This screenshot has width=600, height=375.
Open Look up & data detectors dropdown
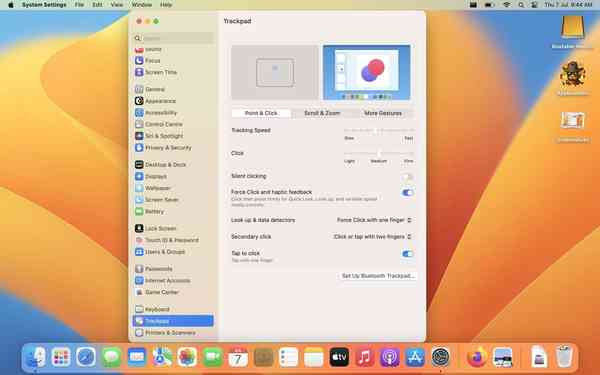tap(374, 220)
